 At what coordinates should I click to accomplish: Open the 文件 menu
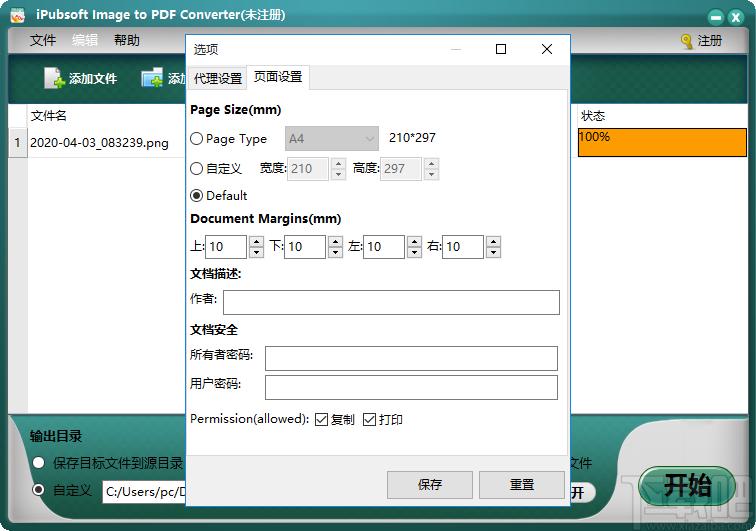point(43,40)
